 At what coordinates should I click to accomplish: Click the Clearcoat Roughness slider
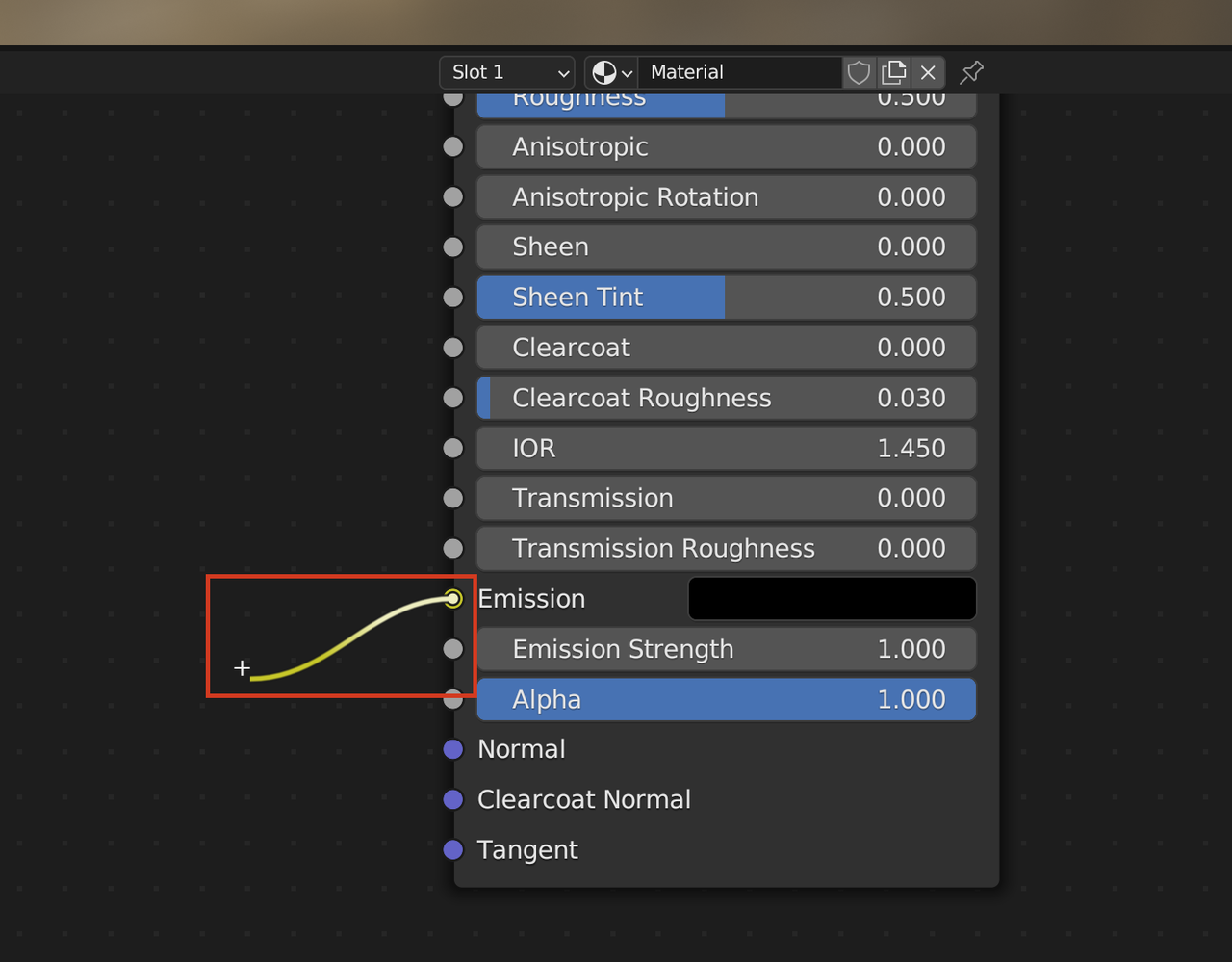tap(727, 398)
